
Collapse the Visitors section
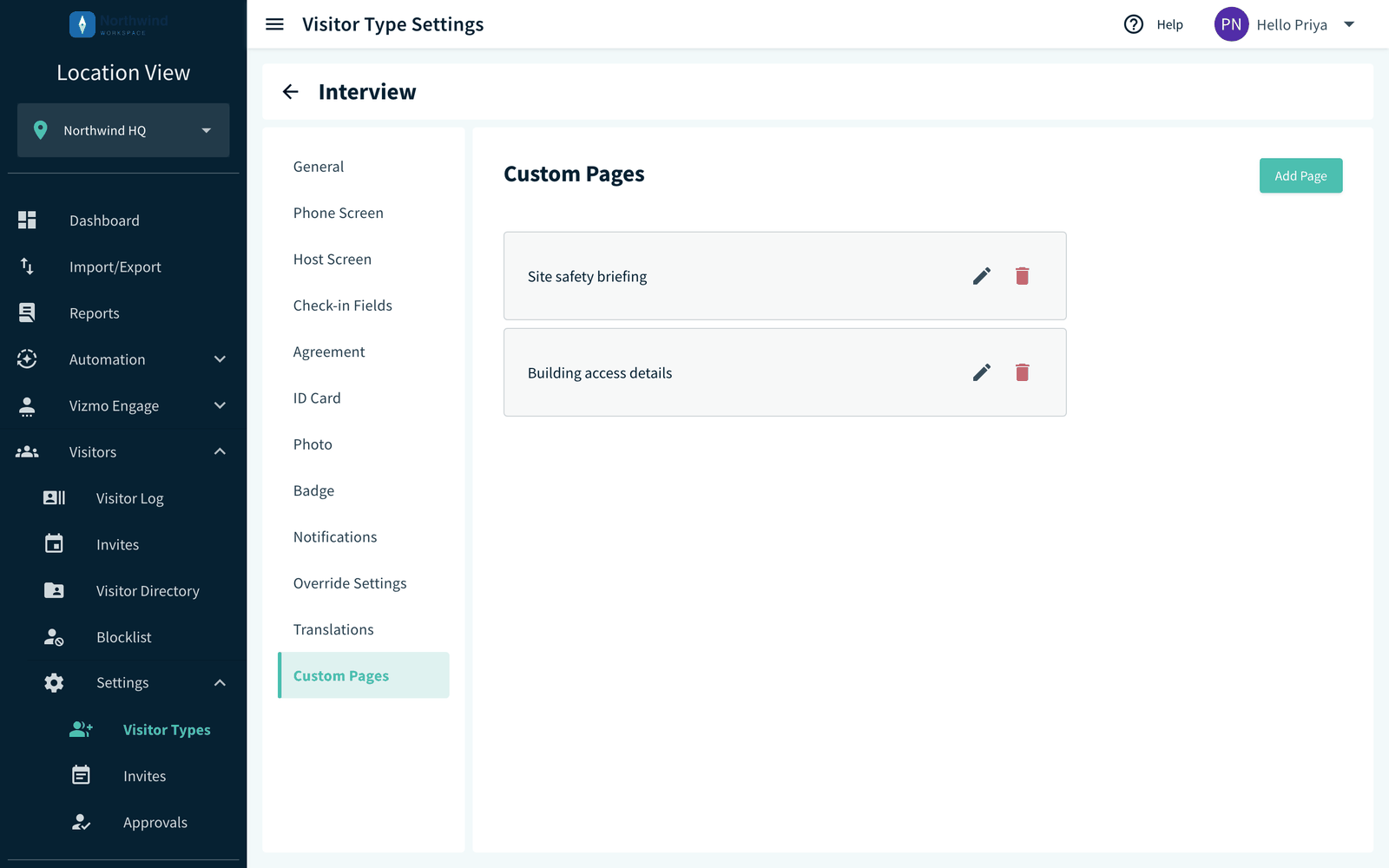(220, 451)
